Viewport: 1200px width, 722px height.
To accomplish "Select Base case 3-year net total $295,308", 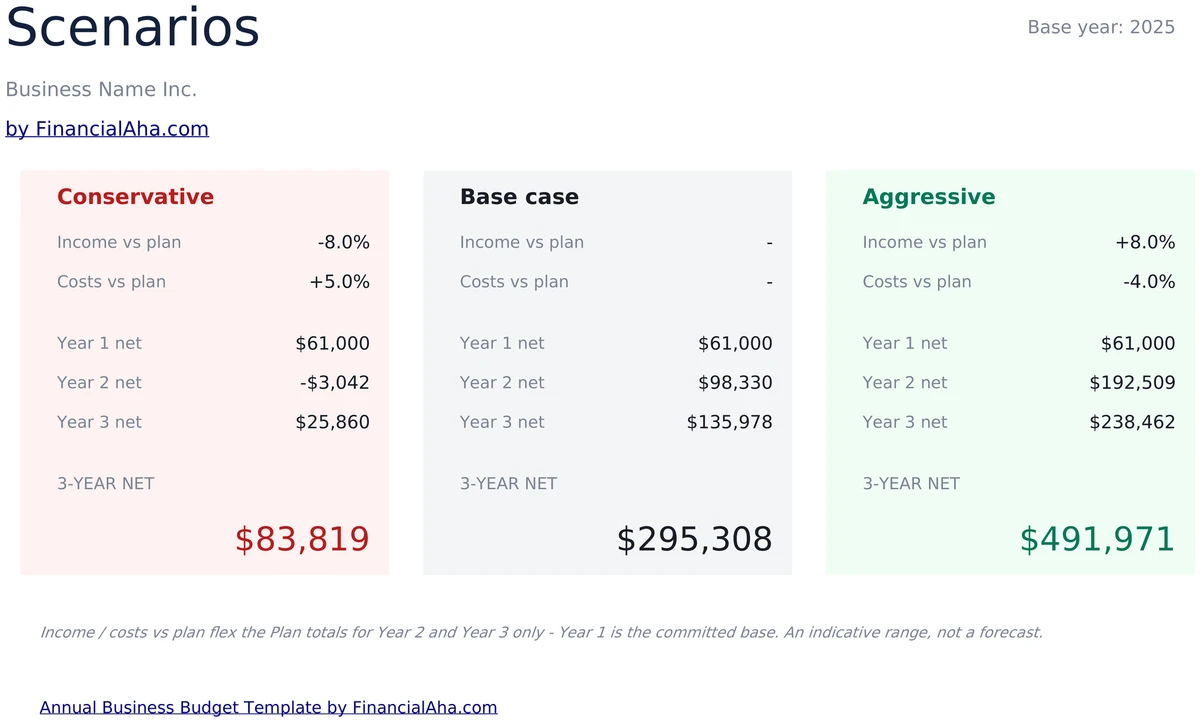I will pyautogui.click(x=694, y=540).
